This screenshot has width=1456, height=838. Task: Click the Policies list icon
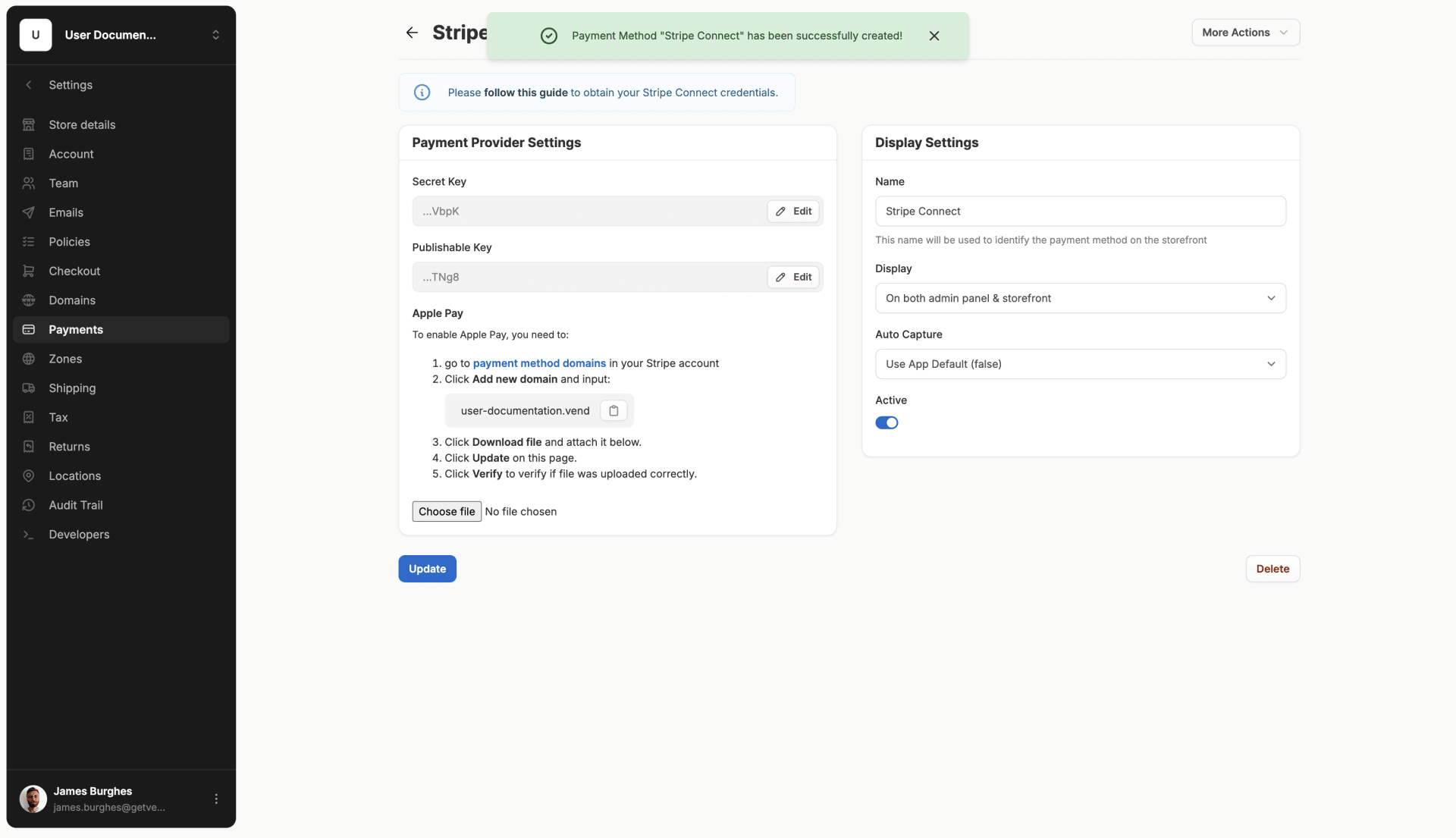point(29,242)
